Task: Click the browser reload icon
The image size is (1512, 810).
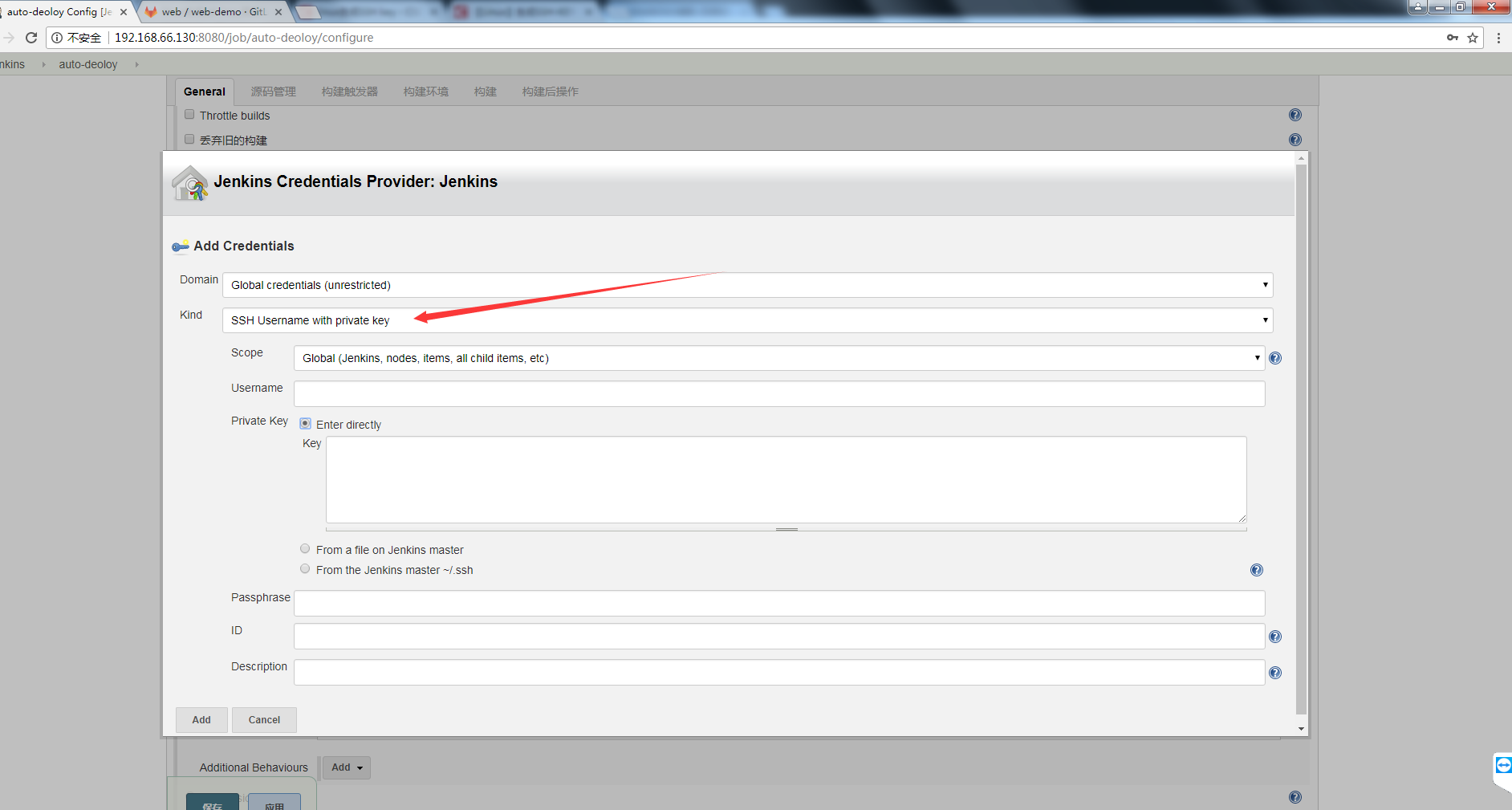Action: tap(31, 38)
